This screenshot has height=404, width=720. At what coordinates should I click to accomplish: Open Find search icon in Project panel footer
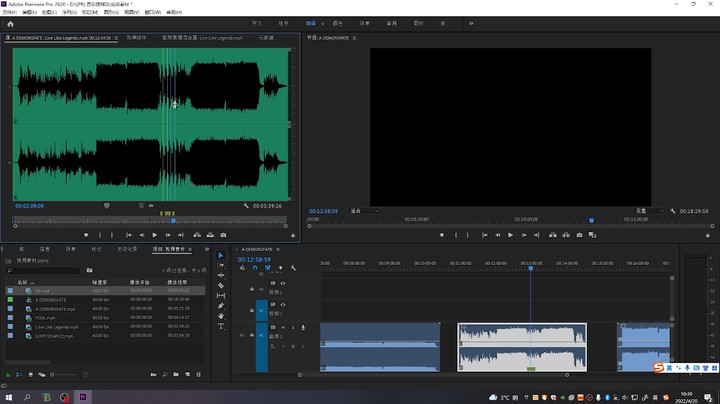(165, 375)
